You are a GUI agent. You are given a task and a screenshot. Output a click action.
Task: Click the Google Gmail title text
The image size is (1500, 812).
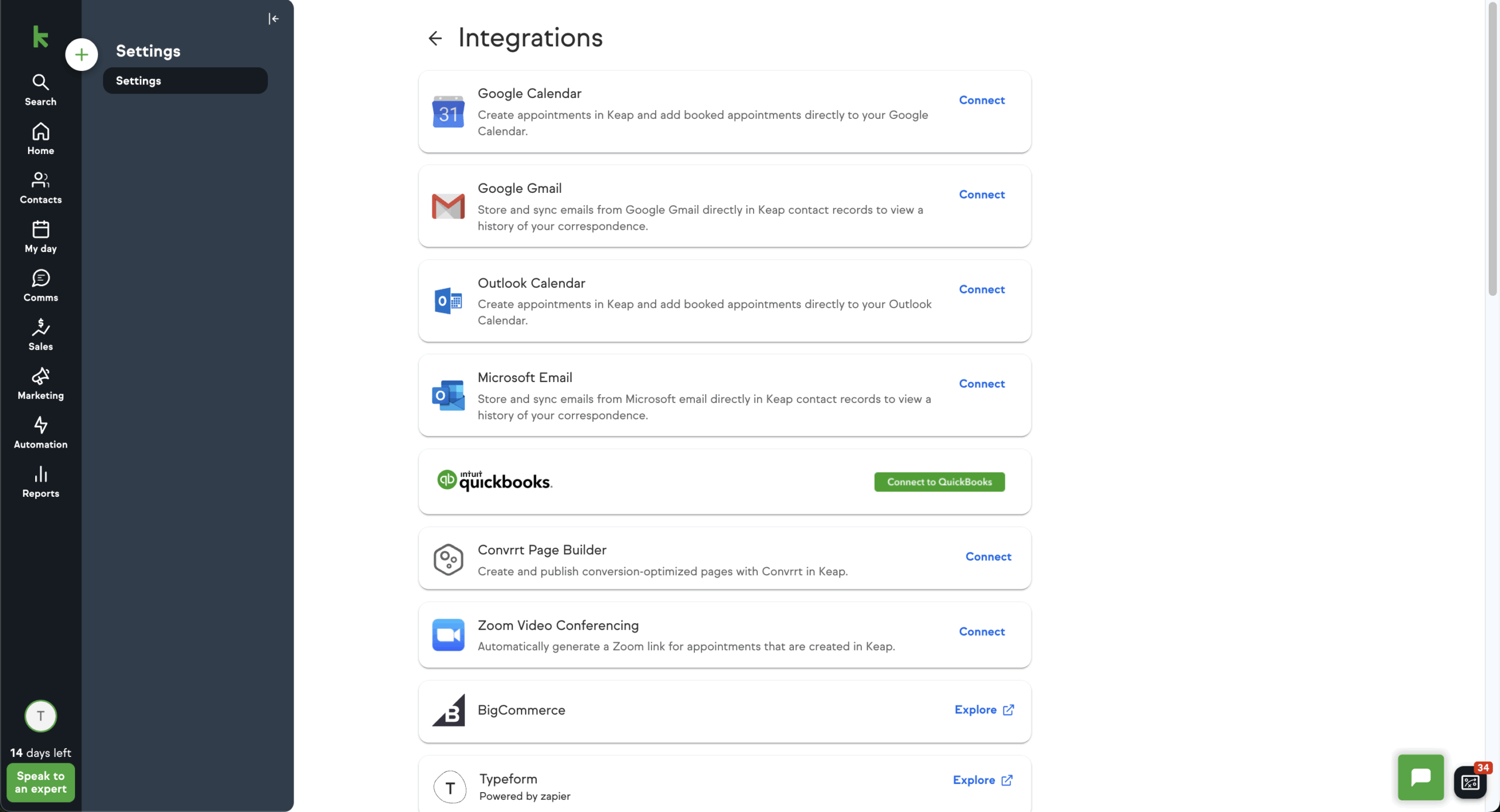tap(519, 188)
